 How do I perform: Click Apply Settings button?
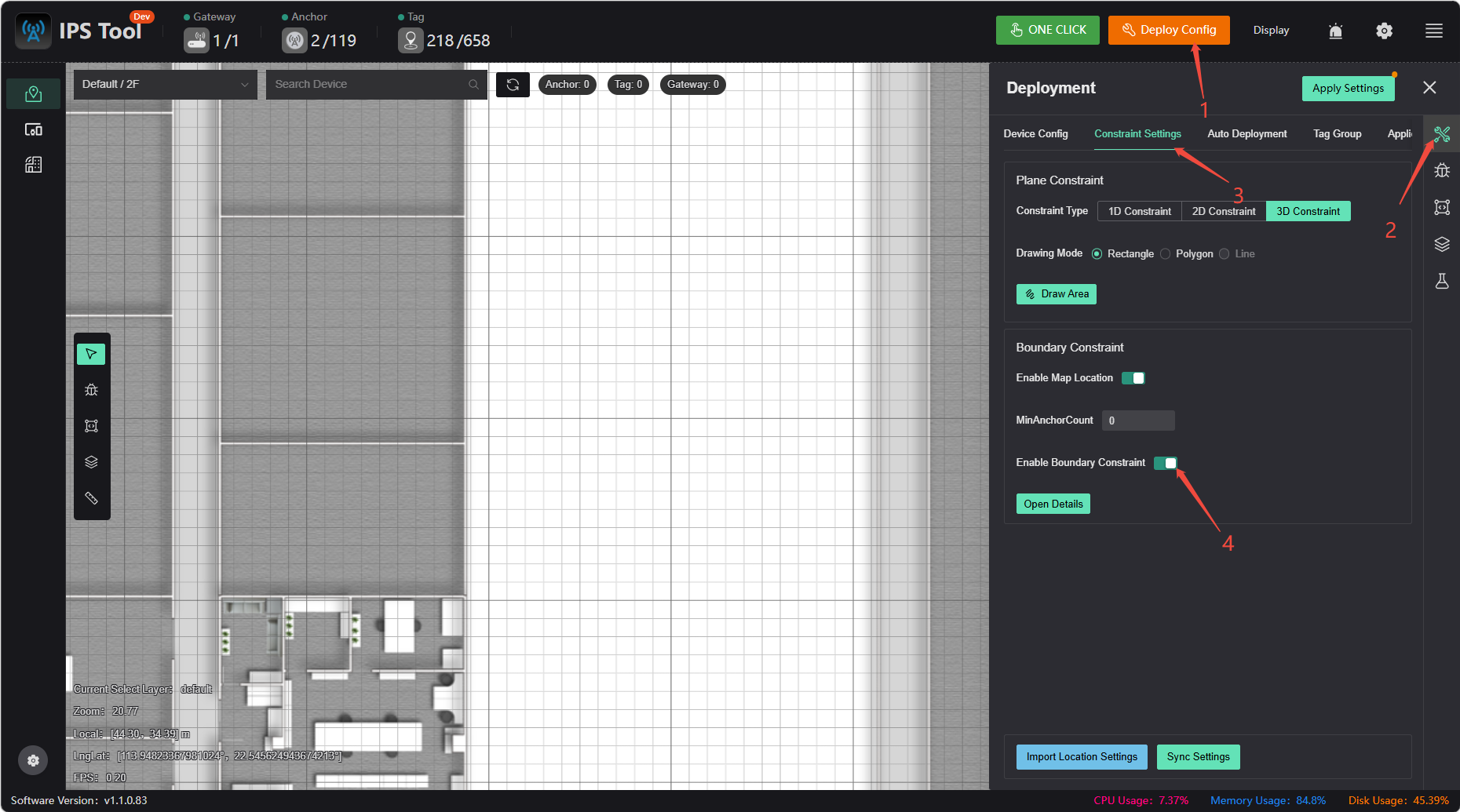[x=1348, y=89]
